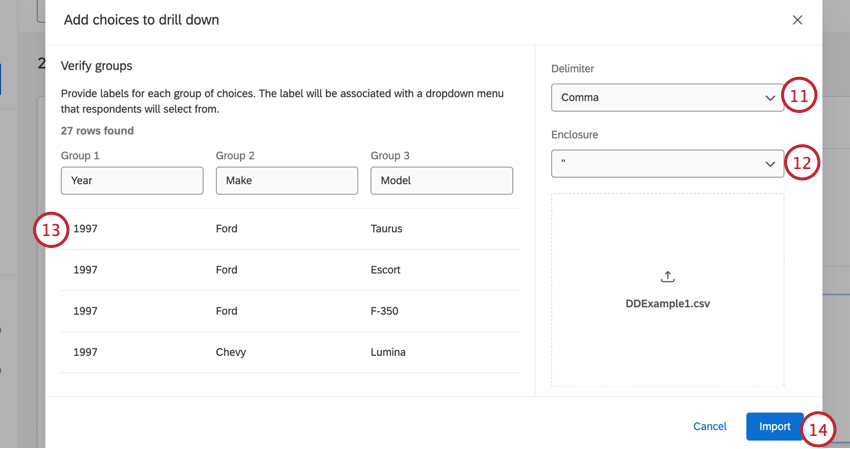The height and width of the screenshot is (449, 850).
Task: Click the 'Group 2' column label
Action: coord(235,156)
